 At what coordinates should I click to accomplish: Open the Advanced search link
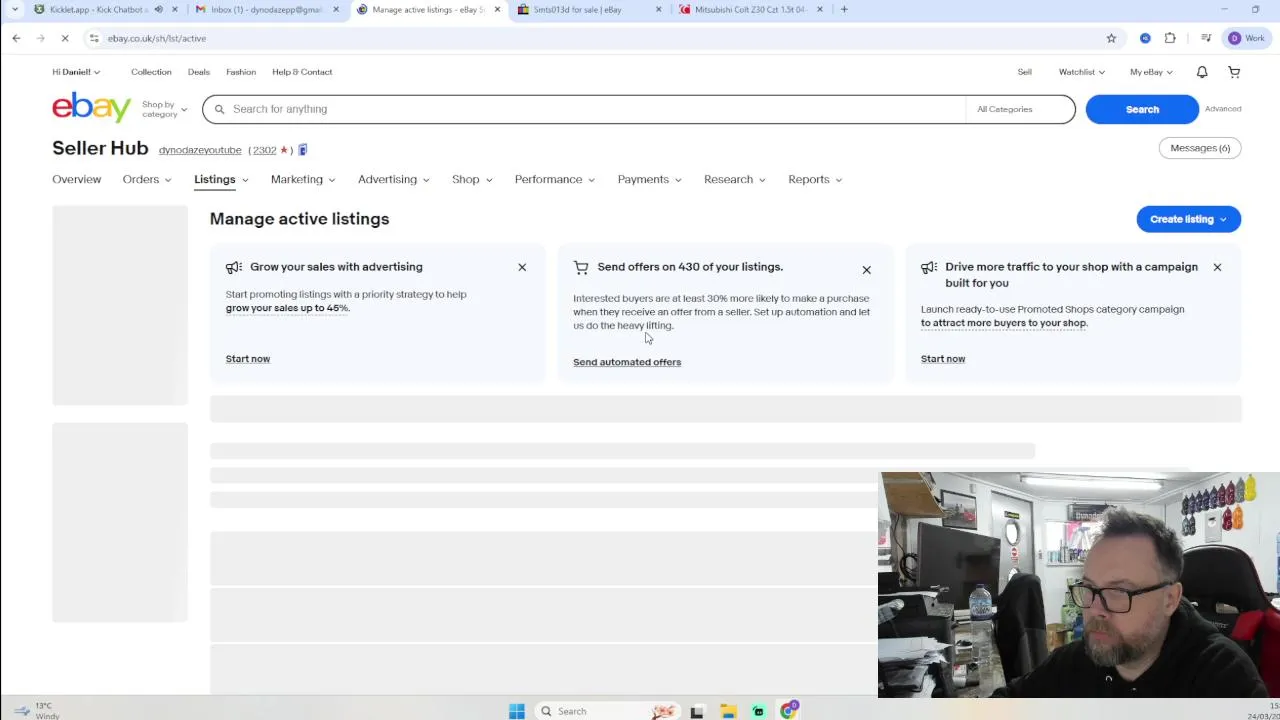click(x=1223, y=109)
